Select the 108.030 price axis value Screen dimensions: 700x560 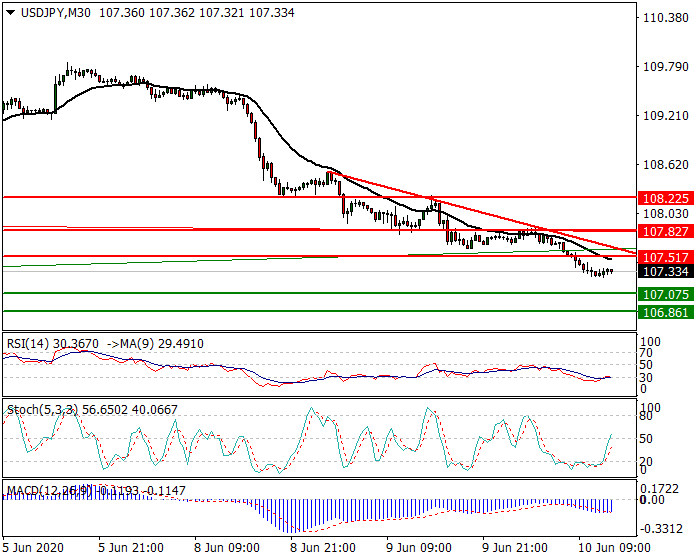(666, 214)
